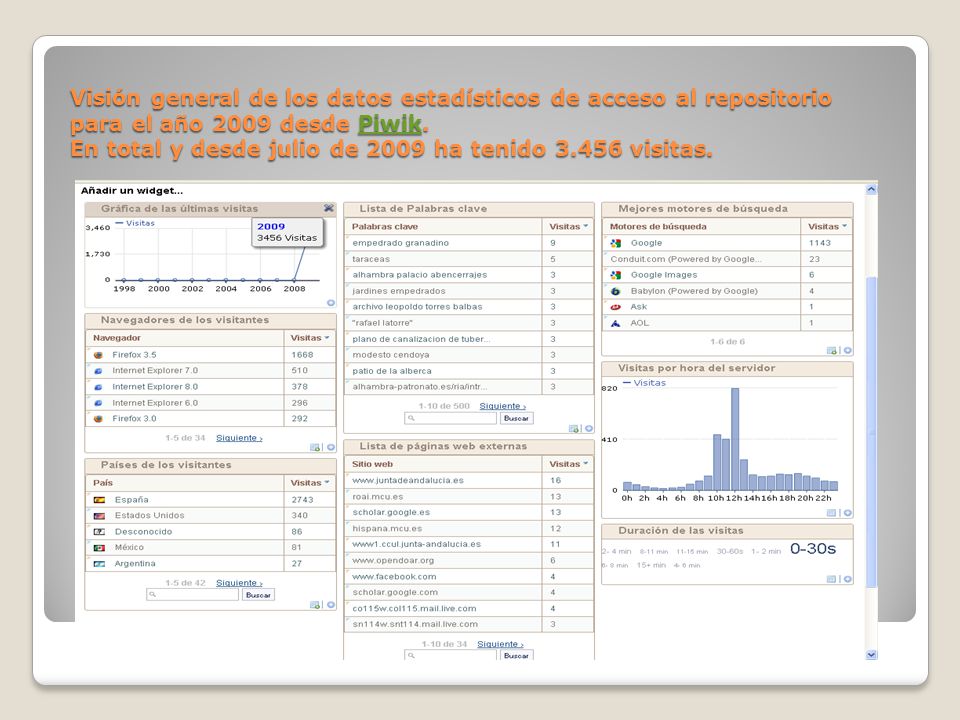Sort external websites table by Visitas
Screen dimensions: 960x720
(x=568, y=464)
